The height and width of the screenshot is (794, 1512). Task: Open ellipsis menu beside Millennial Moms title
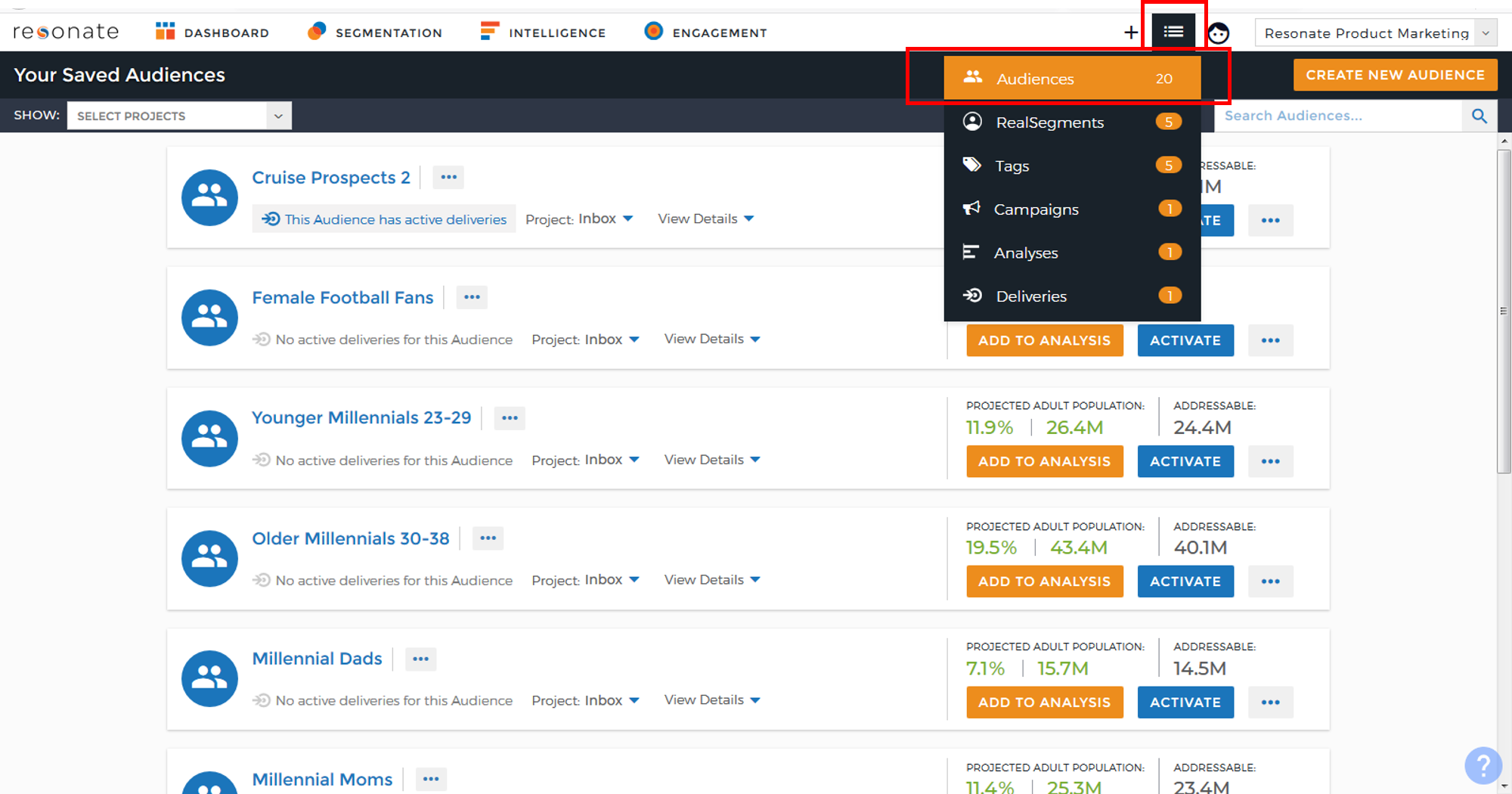pos(431,779)
